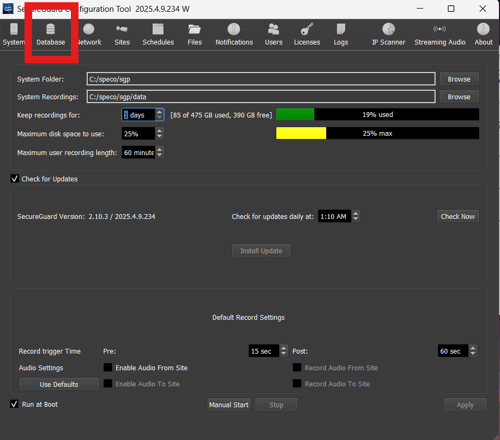This screenshot has height=440, width=500.
Task: Click the System Recordings path field
Action: coord(261,97)
